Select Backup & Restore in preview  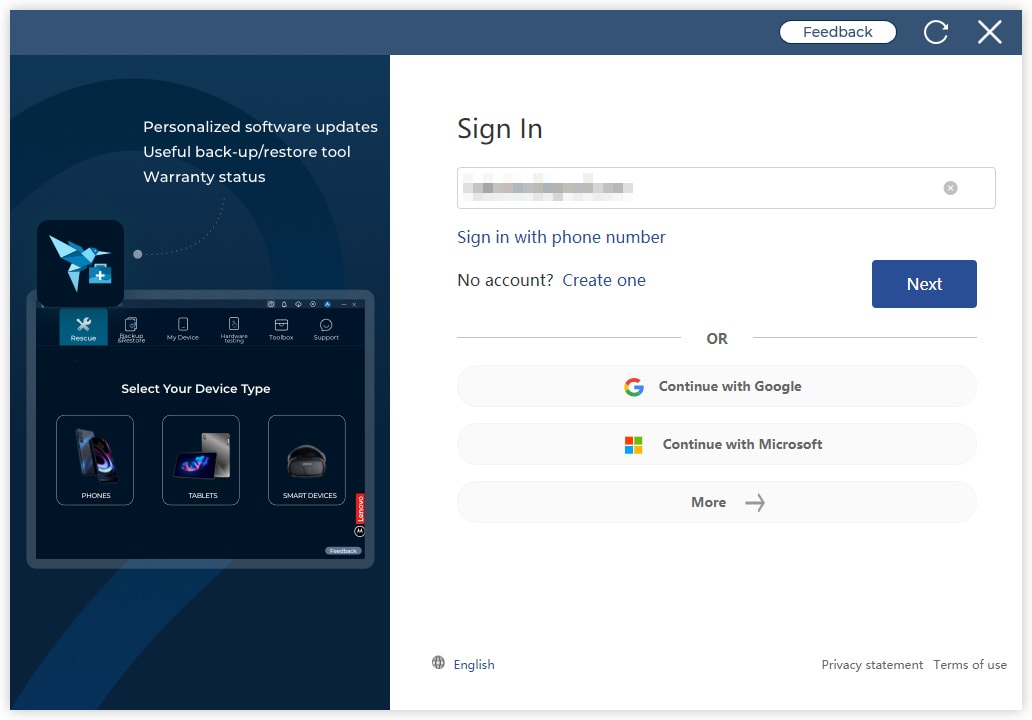click(x=131, y=329)
